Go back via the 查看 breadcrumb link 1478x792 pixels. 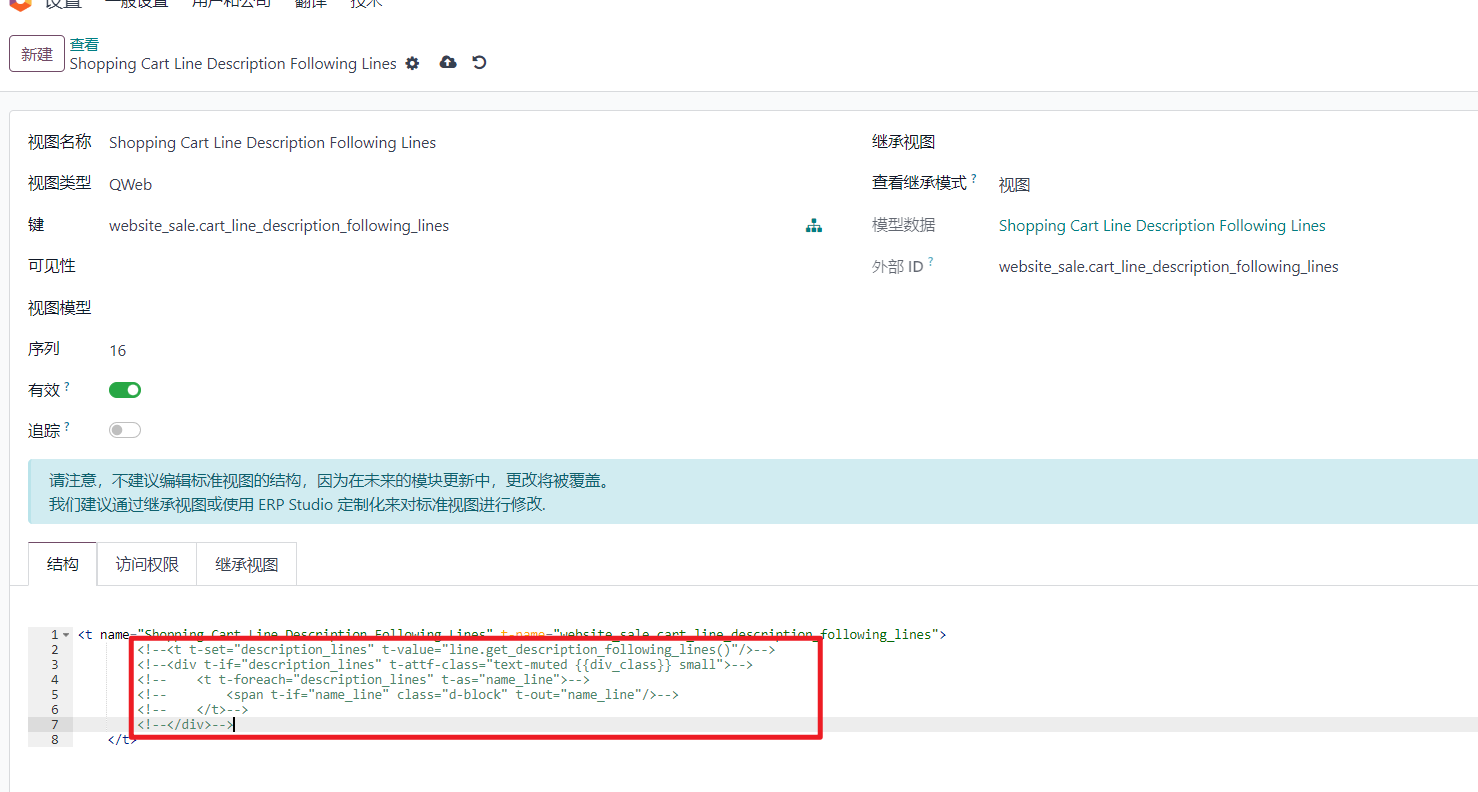(84, 44)
